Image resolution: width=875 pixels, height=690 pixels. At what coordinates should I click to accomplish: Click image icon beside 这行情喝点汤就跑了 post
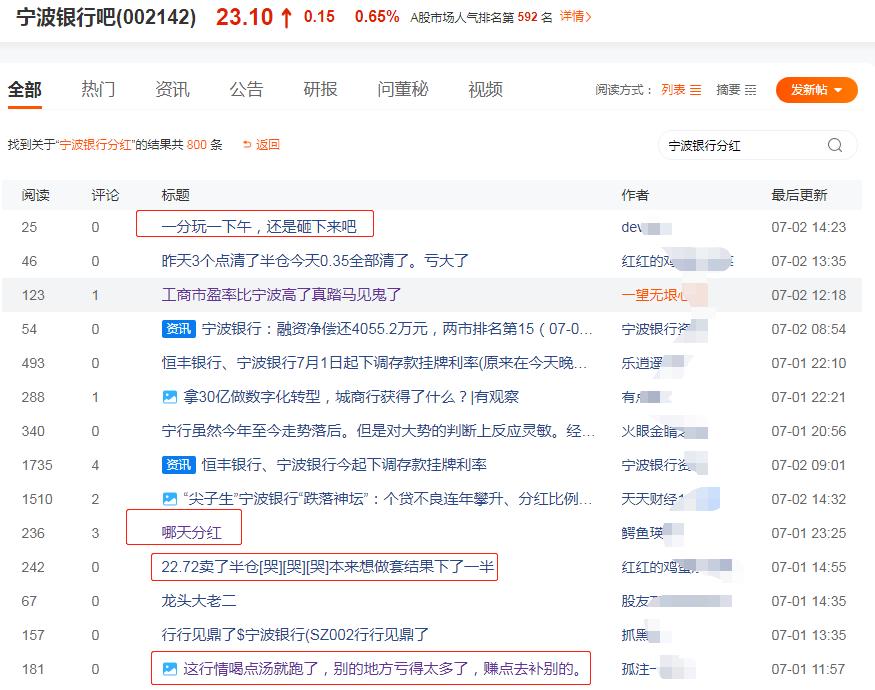click(x=170, y=669)
